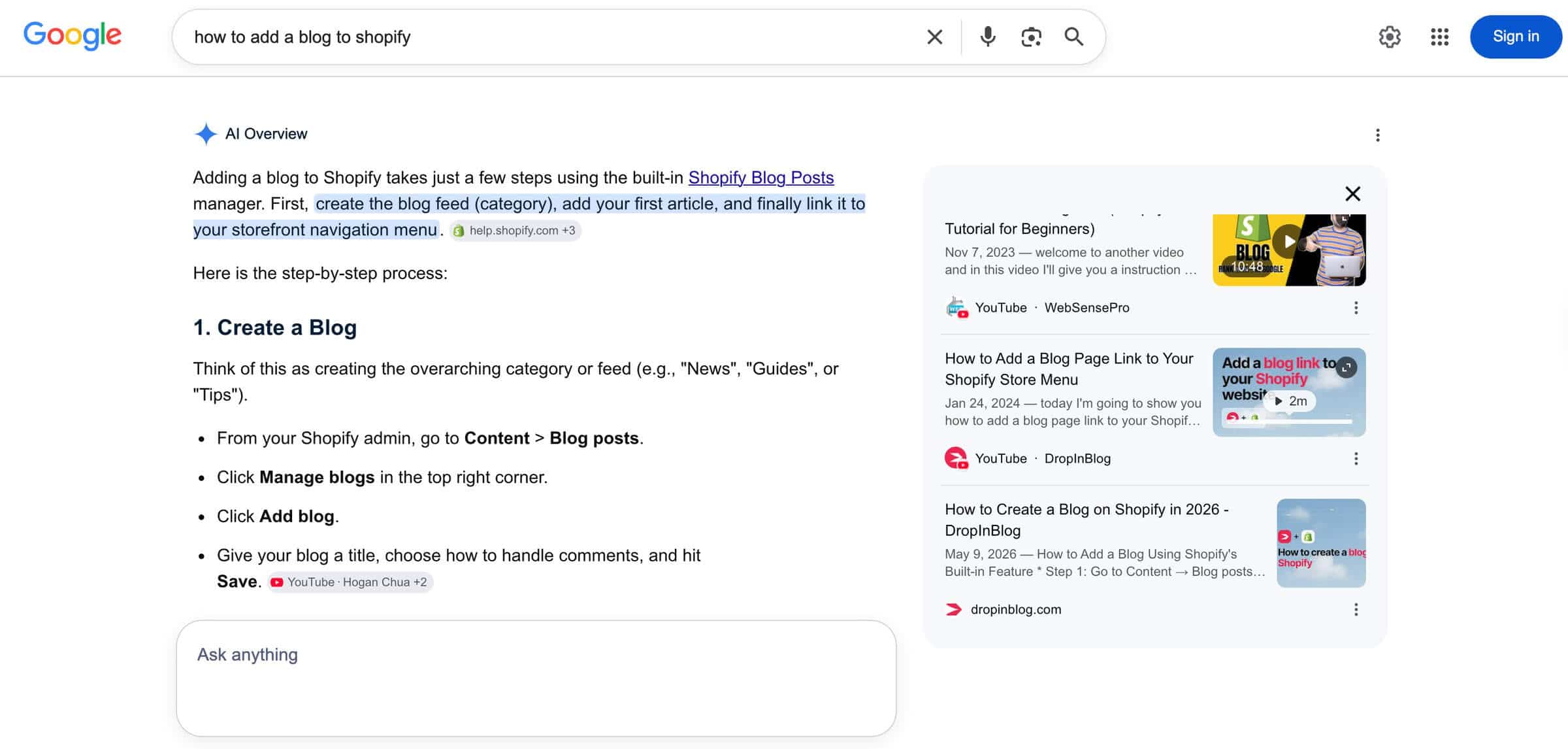
Task: Click the Tutorial for Beginners video title
Action: coord(1019,228)
